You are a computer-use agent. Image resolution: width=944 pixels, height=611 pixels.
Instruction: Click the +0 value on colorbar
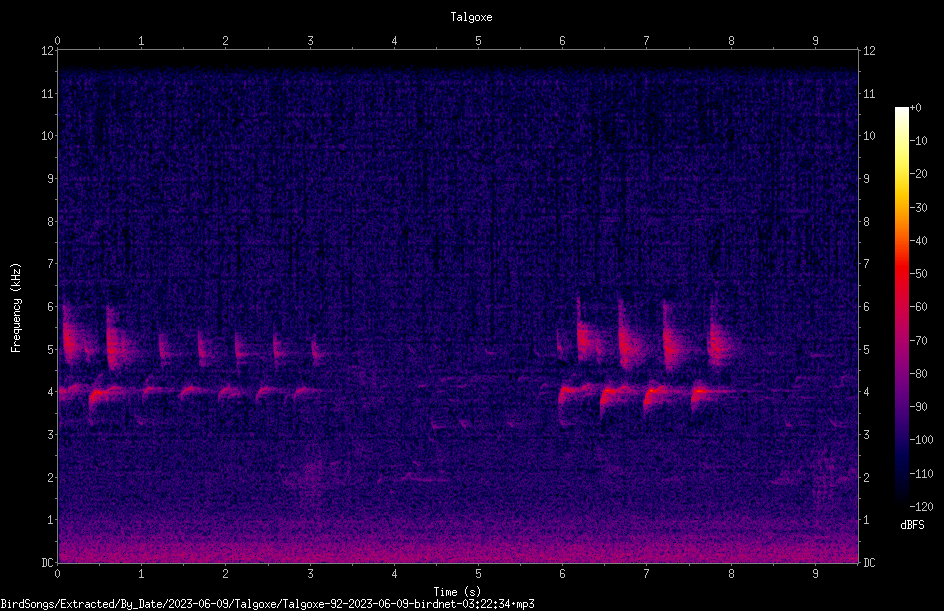(916, 108)
